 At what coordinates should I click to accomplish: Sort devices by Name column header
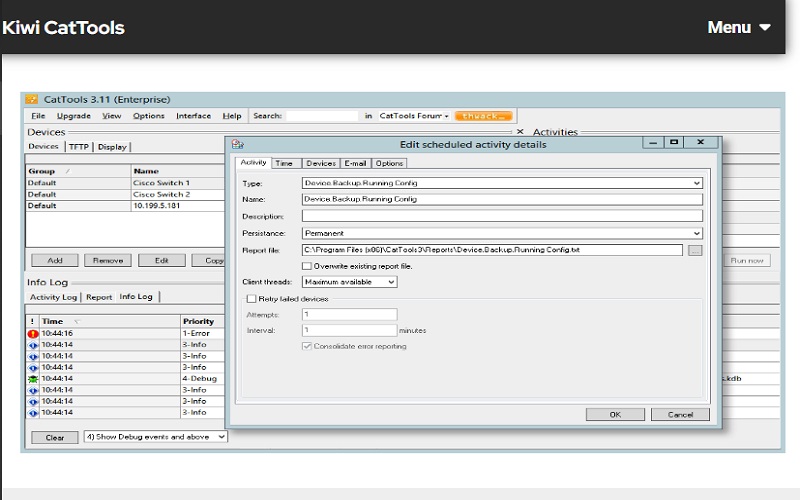coord(178,171)
